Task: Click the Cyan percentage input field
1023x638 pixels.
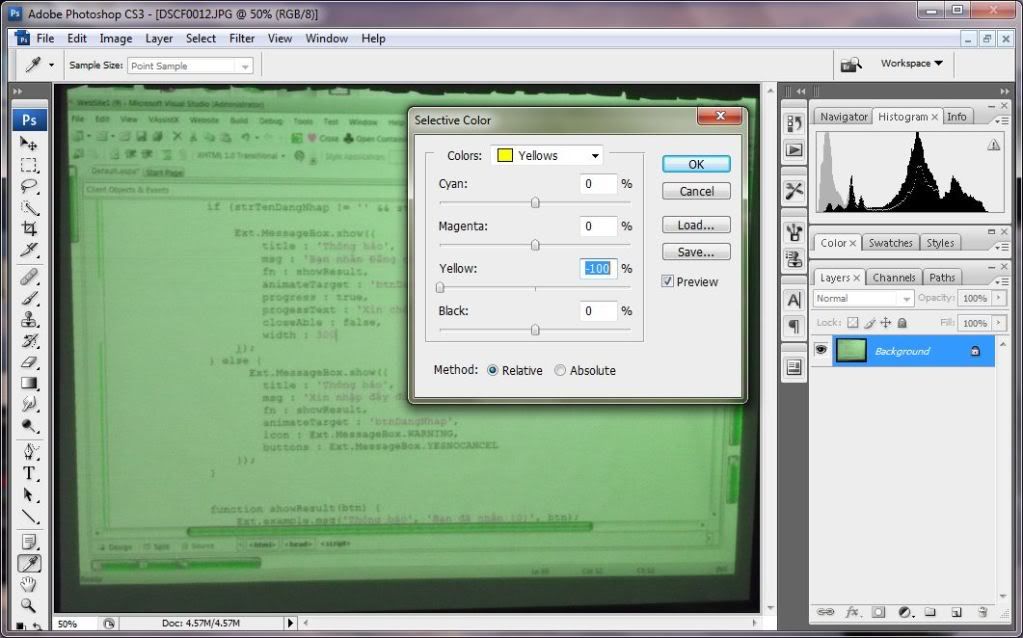Action: coord(598,184)
